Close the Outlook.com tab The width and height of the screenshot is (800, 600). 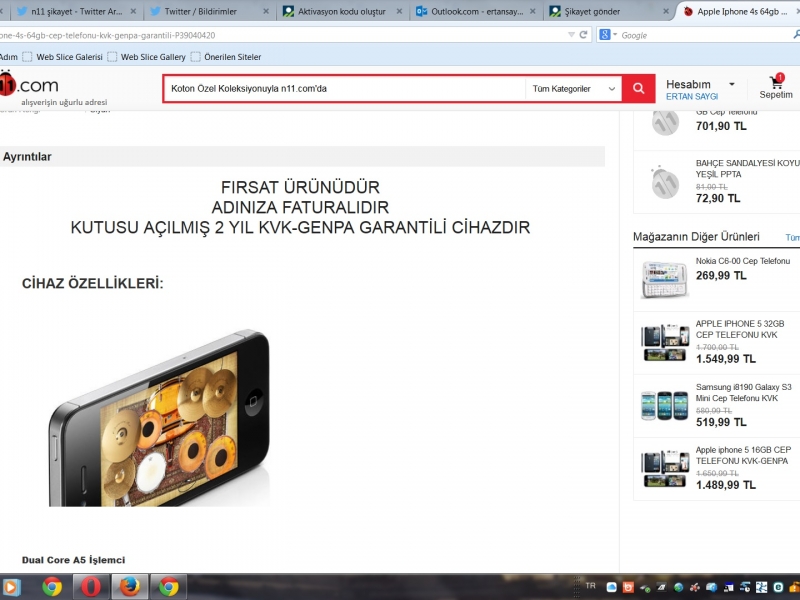point(533,11)
